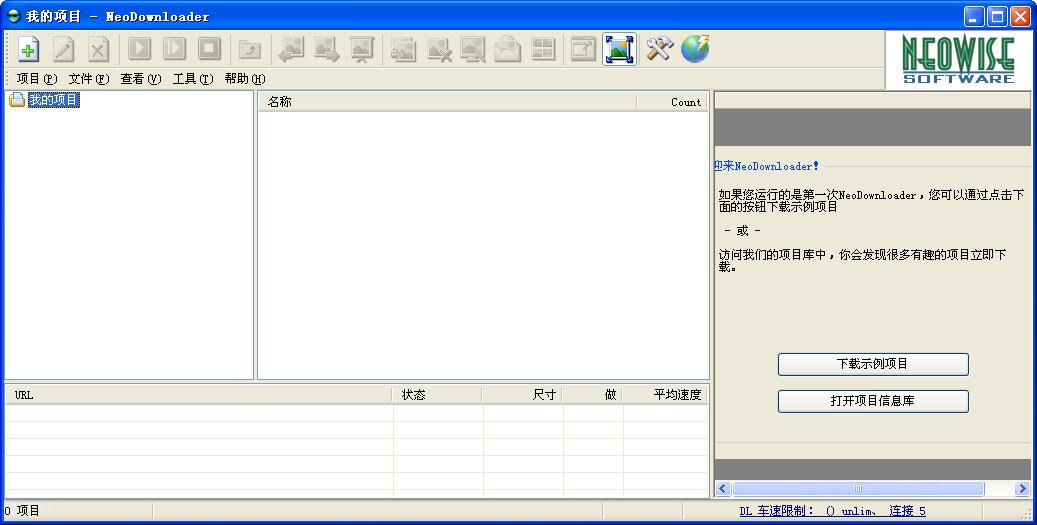Click the horizontal scrollbar left arrow
Image resolution: width=1037 pixels, height=525 pixels.
pos(722,489)
